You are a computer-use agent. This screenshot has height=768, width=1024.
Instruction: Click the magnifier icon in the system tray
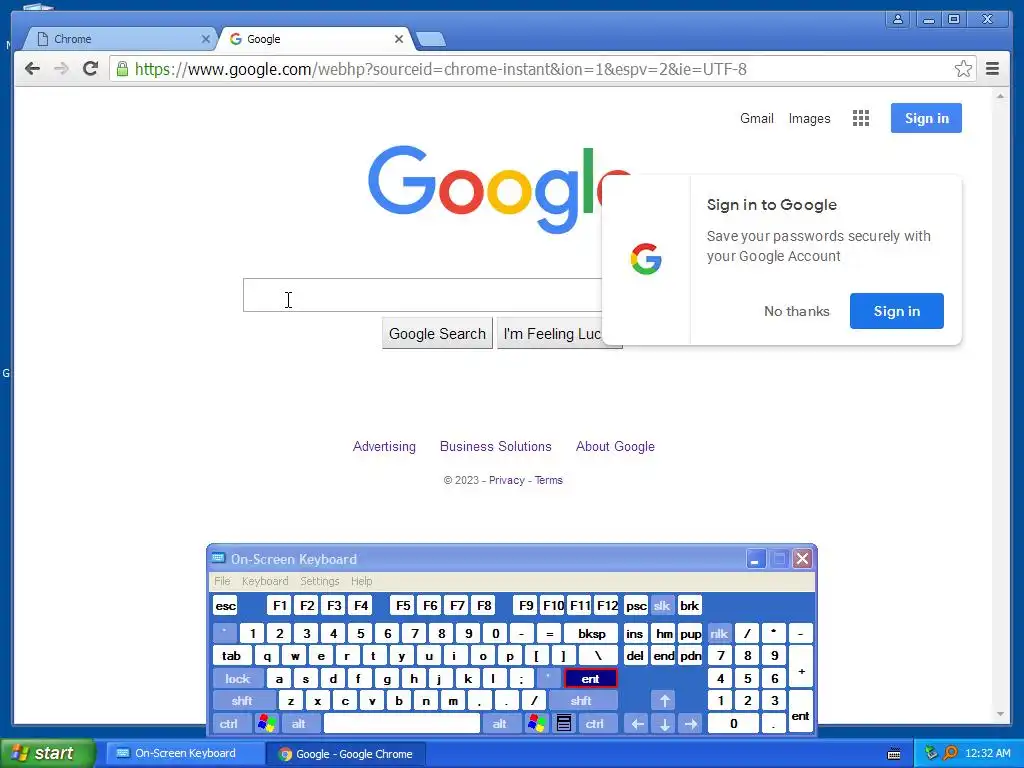[950, 754]
